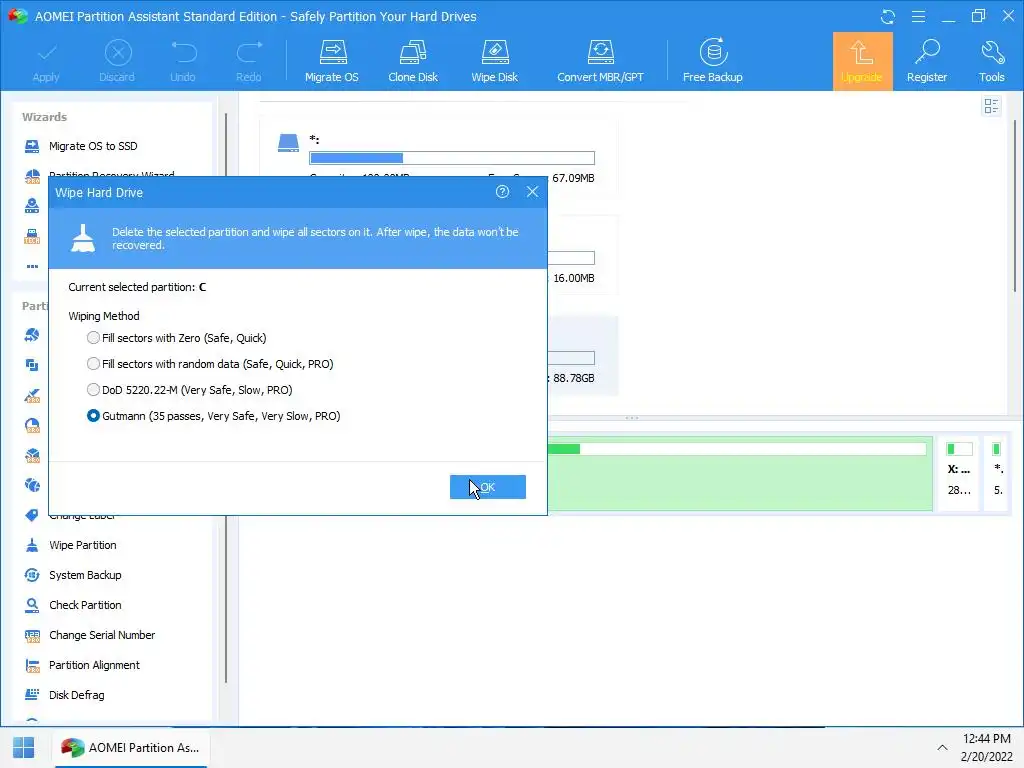Viewport: 1024px width, 768px height.
Task: Click the sidebar vertical scrollbar
Action: pyautogui.click(x=226, y=398)
